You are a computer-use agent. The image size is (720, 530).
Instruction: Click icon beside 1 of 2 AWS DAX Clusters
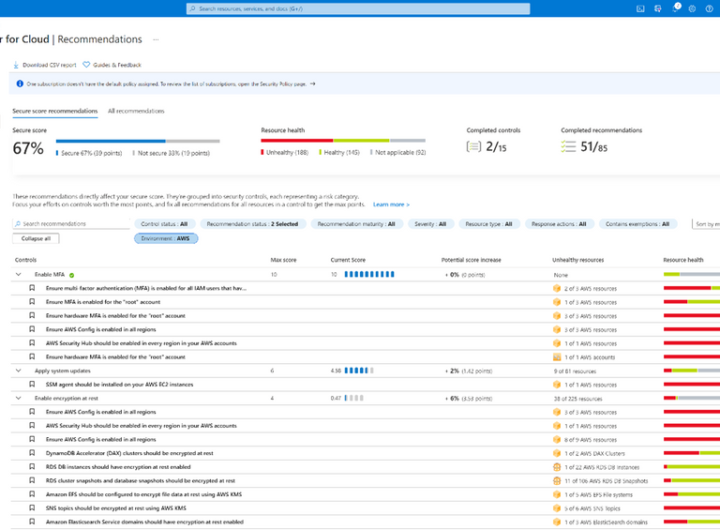pos(557,453)
